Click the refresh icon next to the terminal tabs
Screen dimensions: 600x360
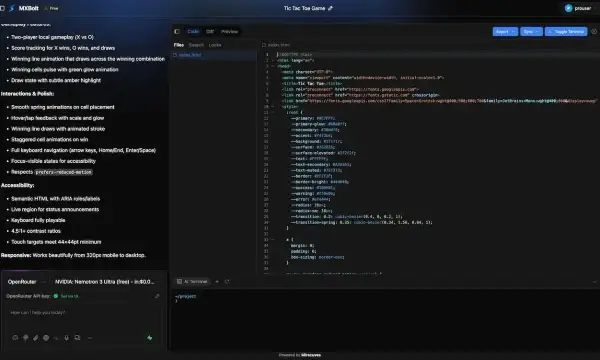pyautogui.click(x=227, y=282)
